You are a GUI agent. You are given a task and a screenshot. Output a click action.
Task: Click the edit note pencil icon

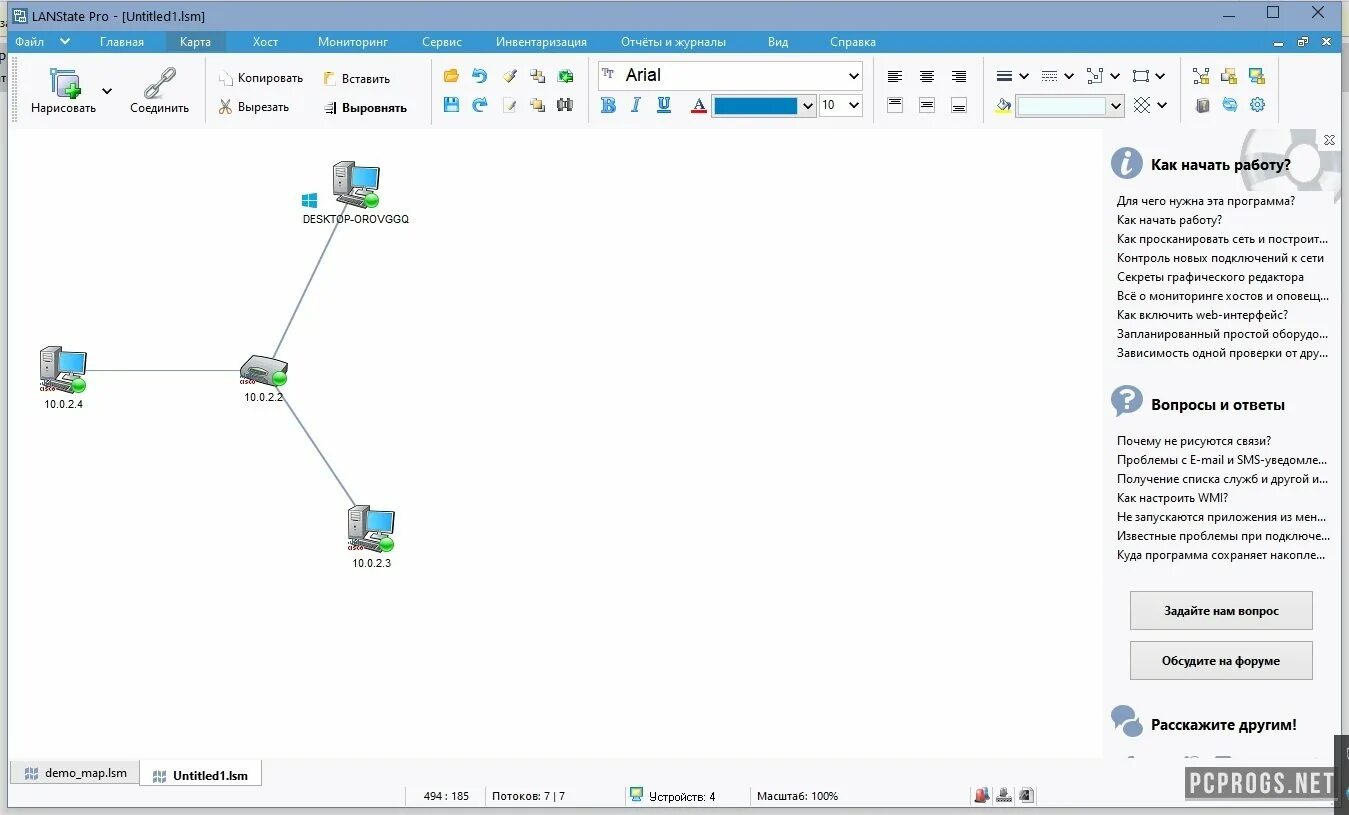click(509, 104)
